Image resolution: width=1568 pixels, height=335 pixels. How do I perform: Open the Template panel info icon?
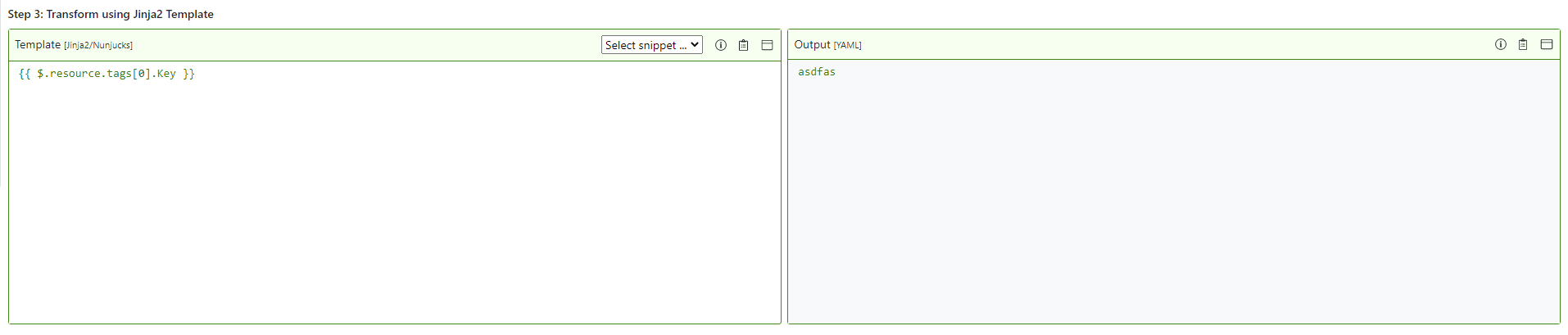pos(721,45)
